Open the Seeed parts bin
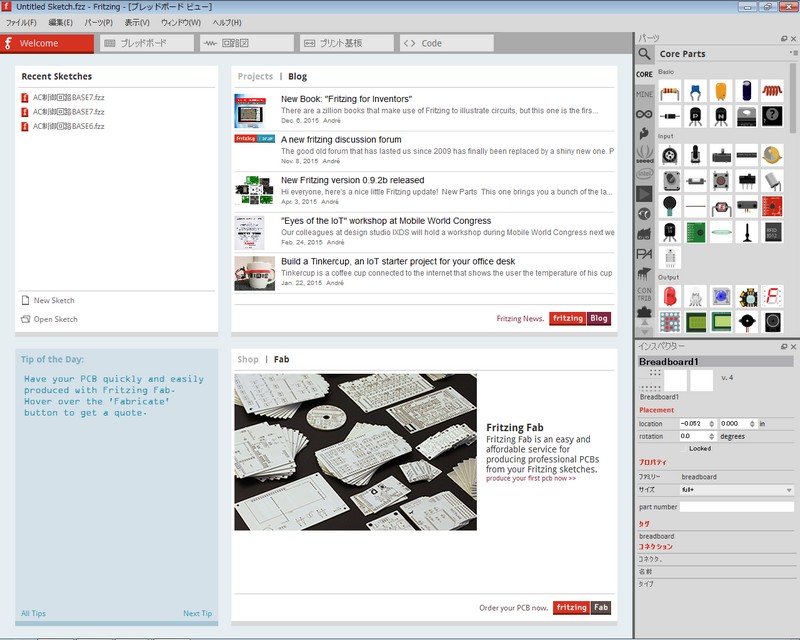Viewport: 800px width, 640px height. 644,154
